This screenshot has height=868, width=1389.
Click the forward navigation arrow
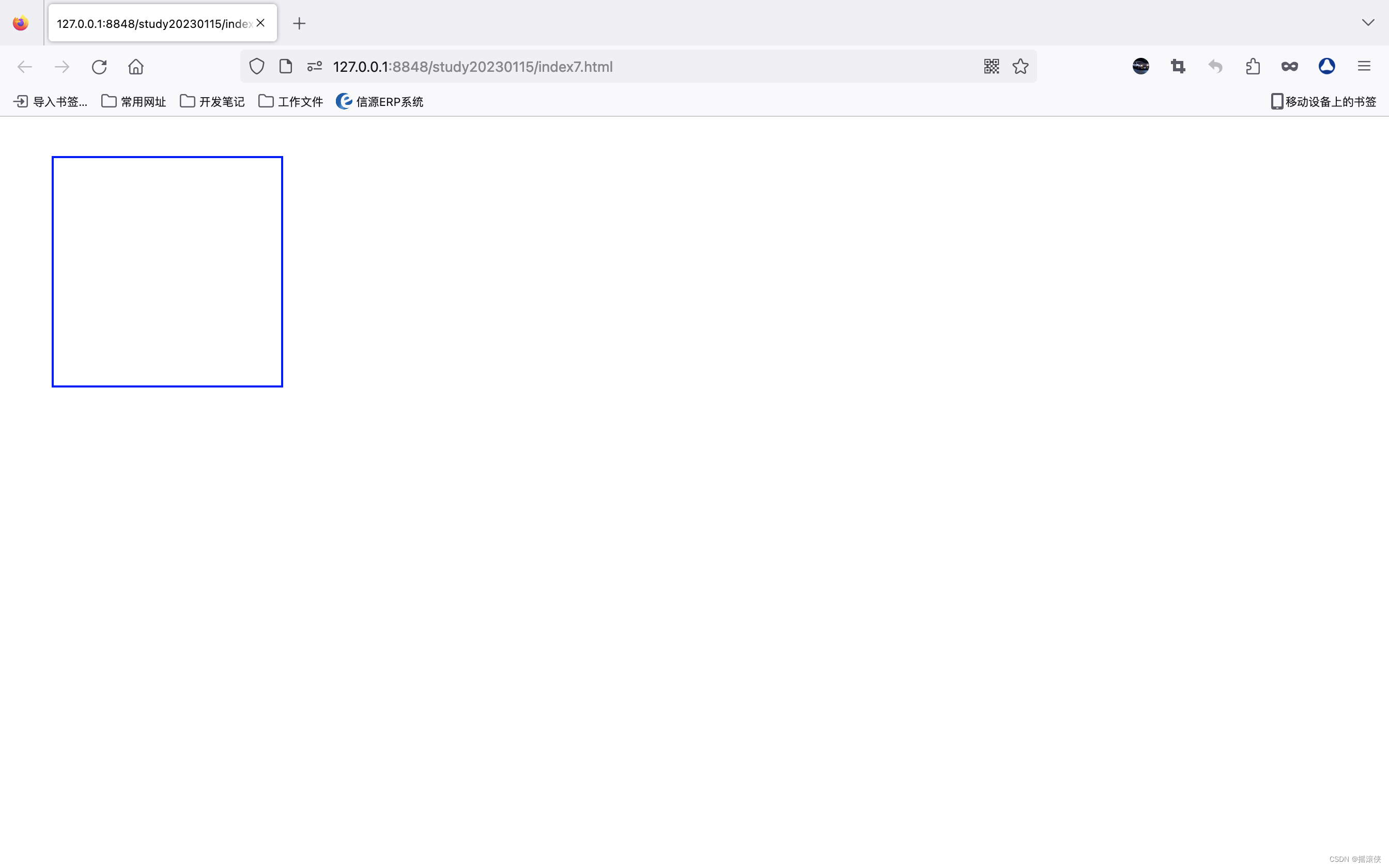(62, 67)
